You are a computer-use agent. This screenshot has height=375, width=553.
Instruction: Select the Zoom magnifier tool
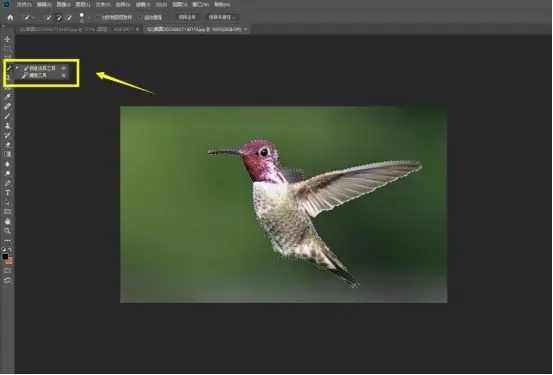(x=7, y=231)
